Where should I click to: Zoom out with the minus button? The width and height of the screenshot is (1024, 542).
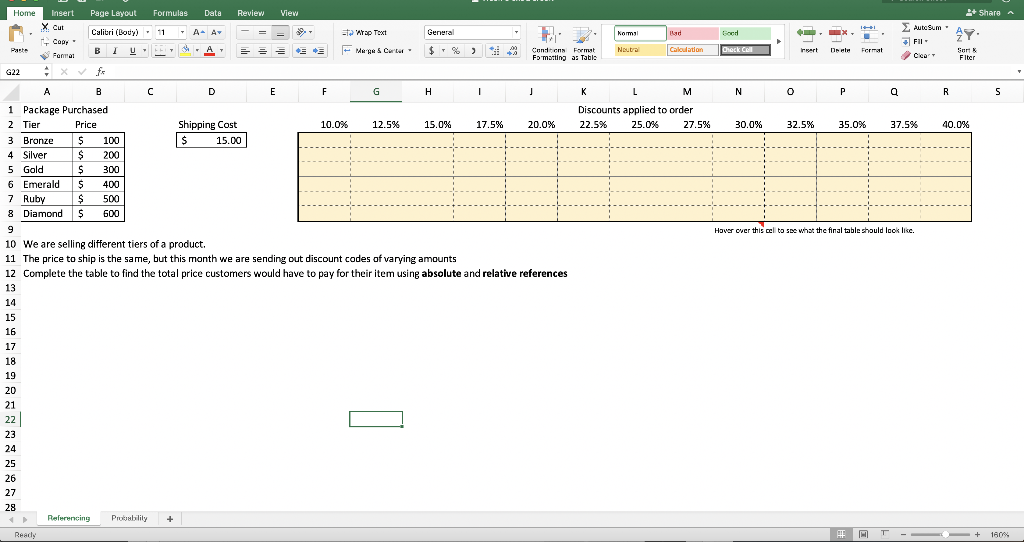(905, 535)
